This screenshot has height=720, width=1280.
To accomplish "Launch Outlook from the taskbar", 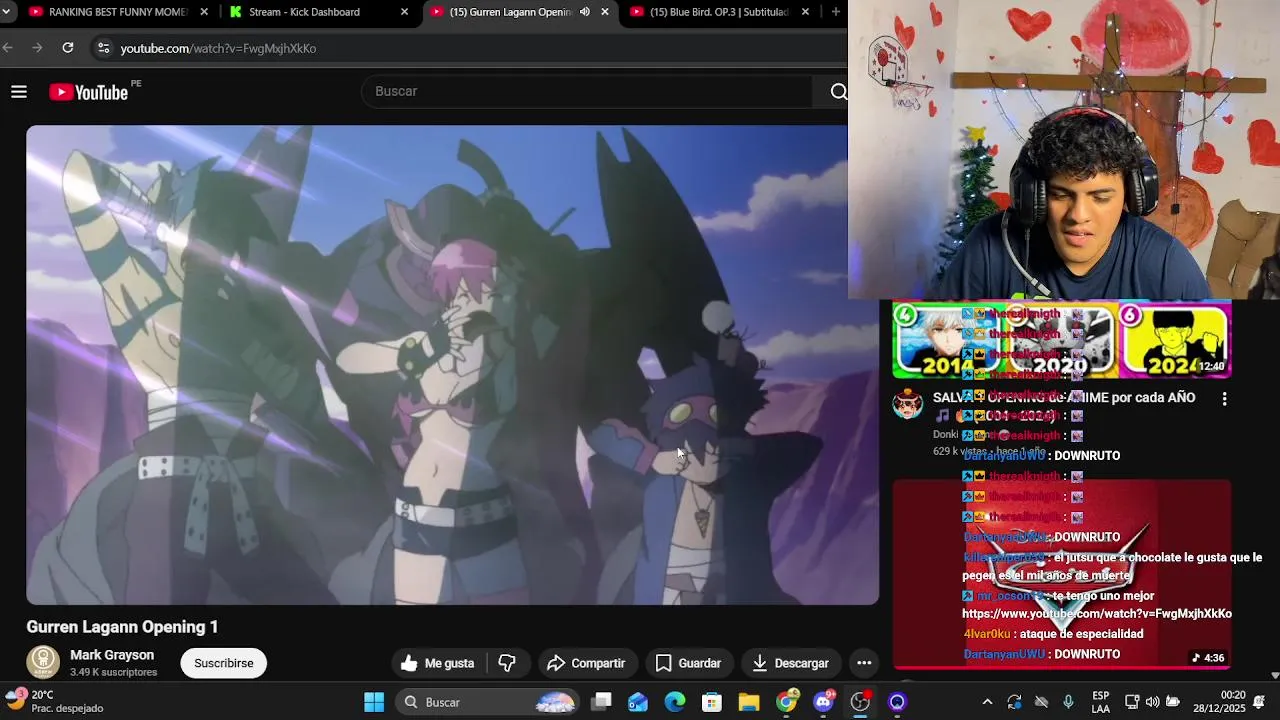I will pos(638,702).
